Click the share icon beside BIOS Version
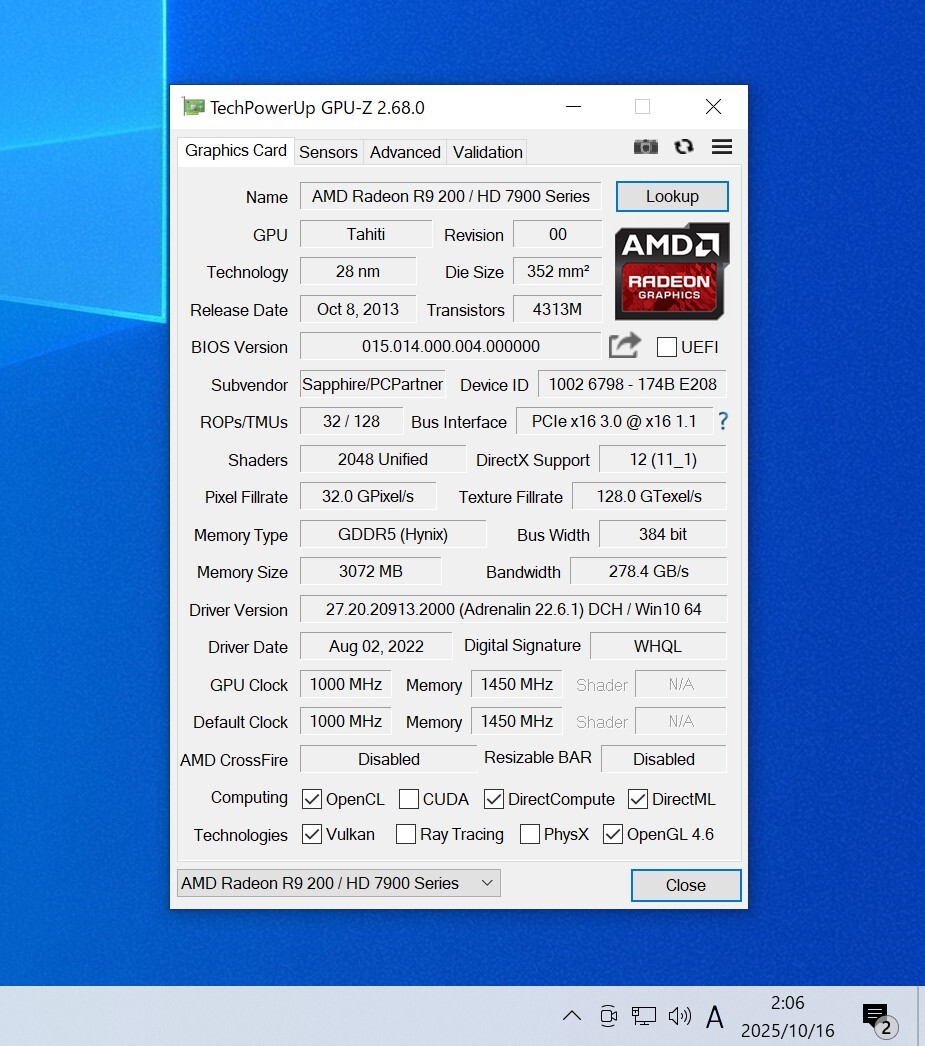This screenshot has width=925, height=1046. point(624,345)
